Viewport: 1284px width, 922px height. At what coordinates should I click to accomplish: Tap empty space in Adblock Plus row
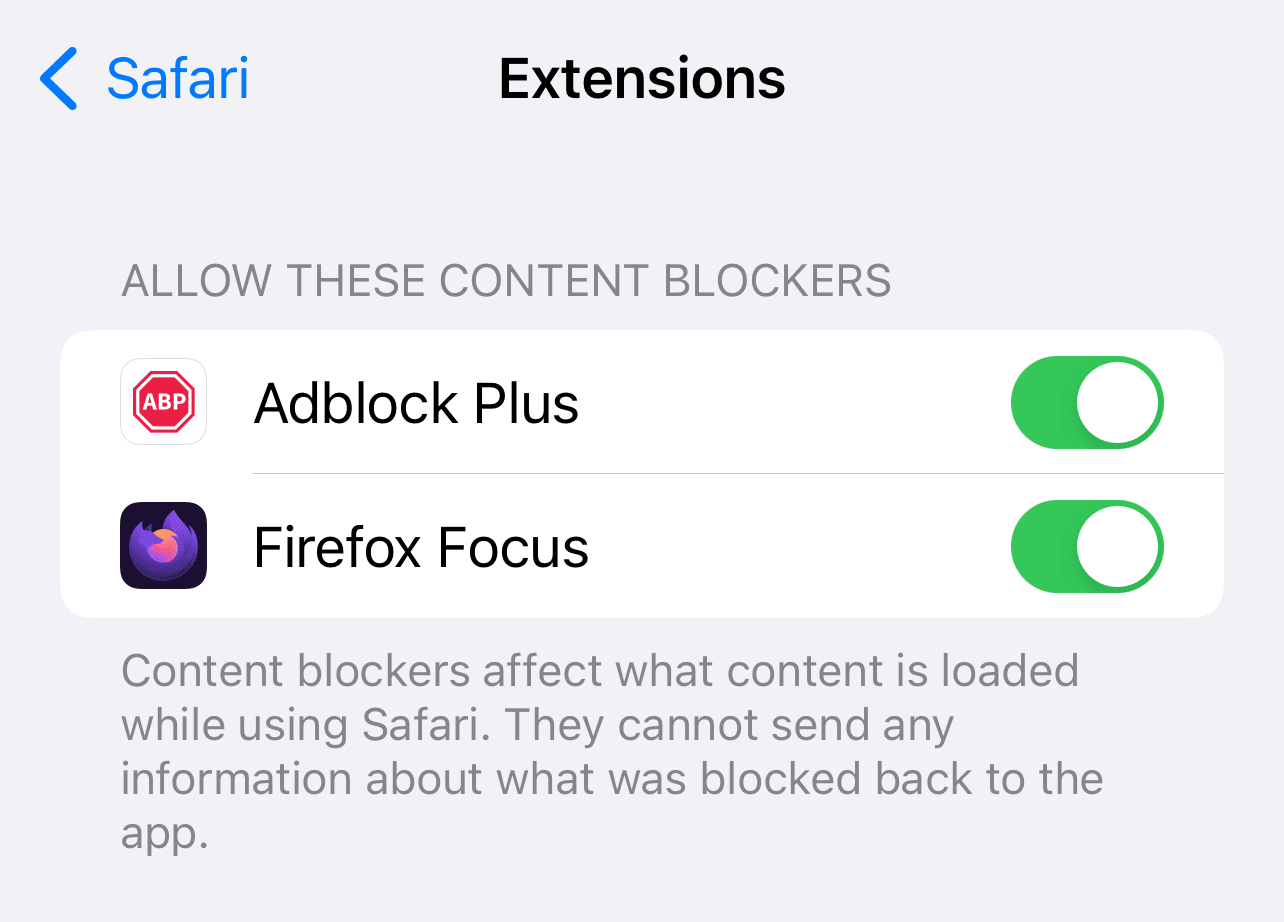coord(795,402)
